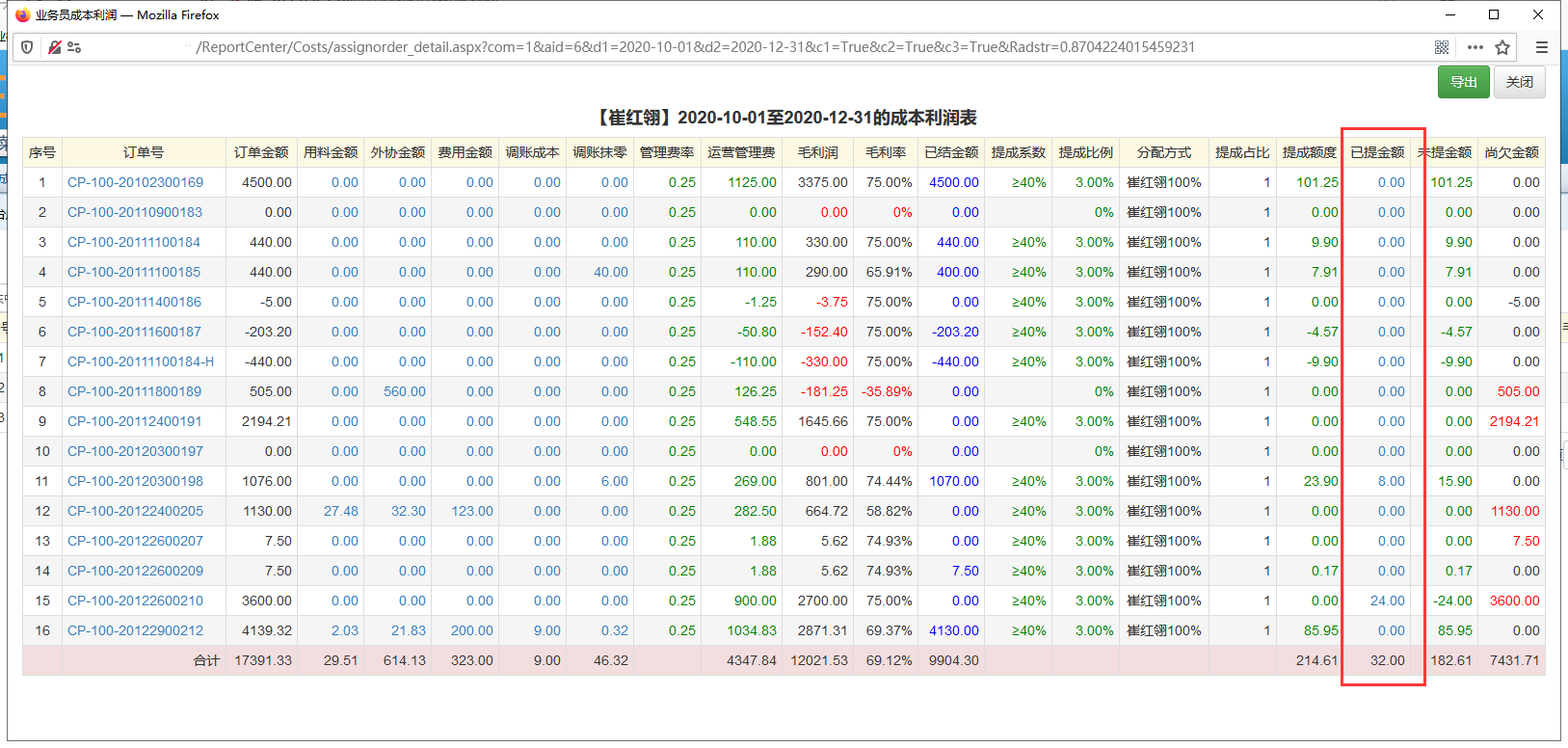The width and height of the screenshot is (1568, 748).
Task: Open order link CP-100-20122400205
Action: point(135,511)
